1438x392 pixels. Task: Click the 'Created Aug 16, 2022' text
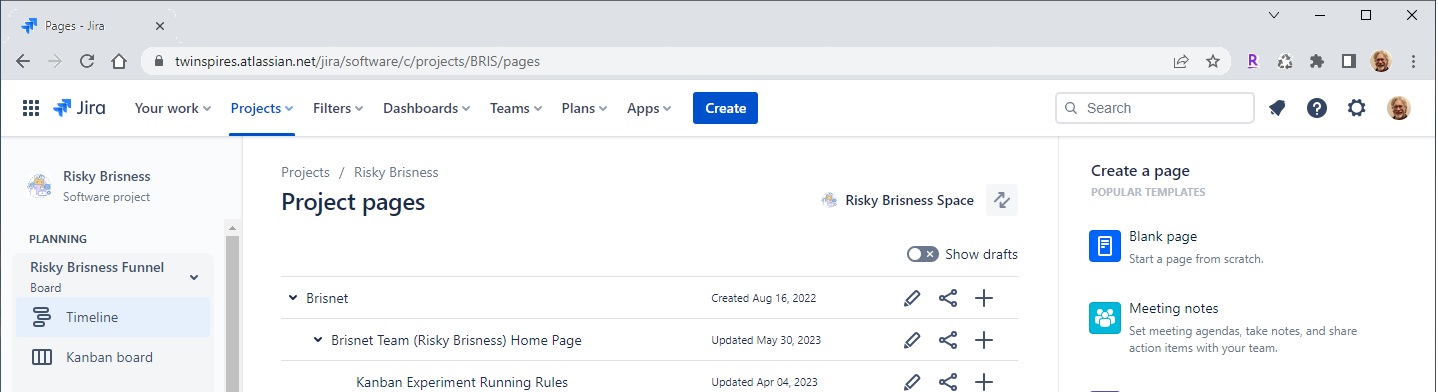(x=764, y=298)
